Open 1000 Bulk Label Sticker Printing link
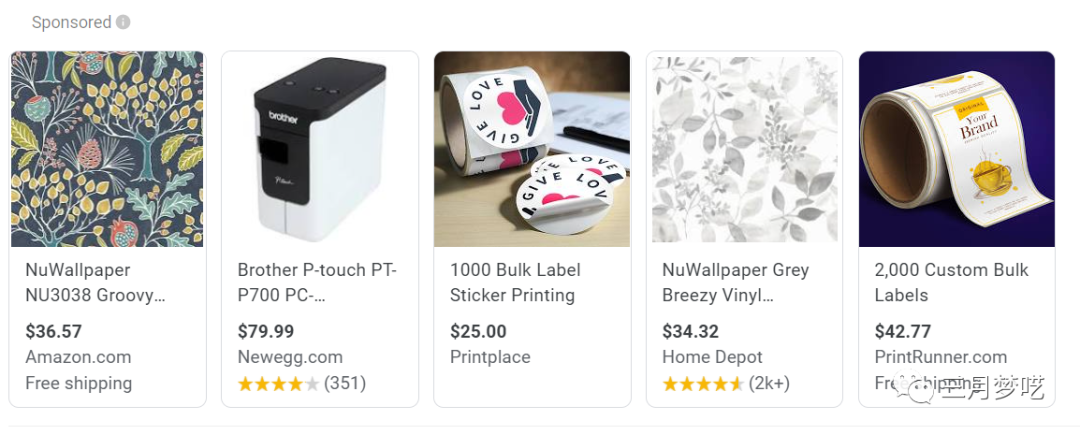Image resolution: width=1080 pixels, height=435 pixels. (514, 282)
